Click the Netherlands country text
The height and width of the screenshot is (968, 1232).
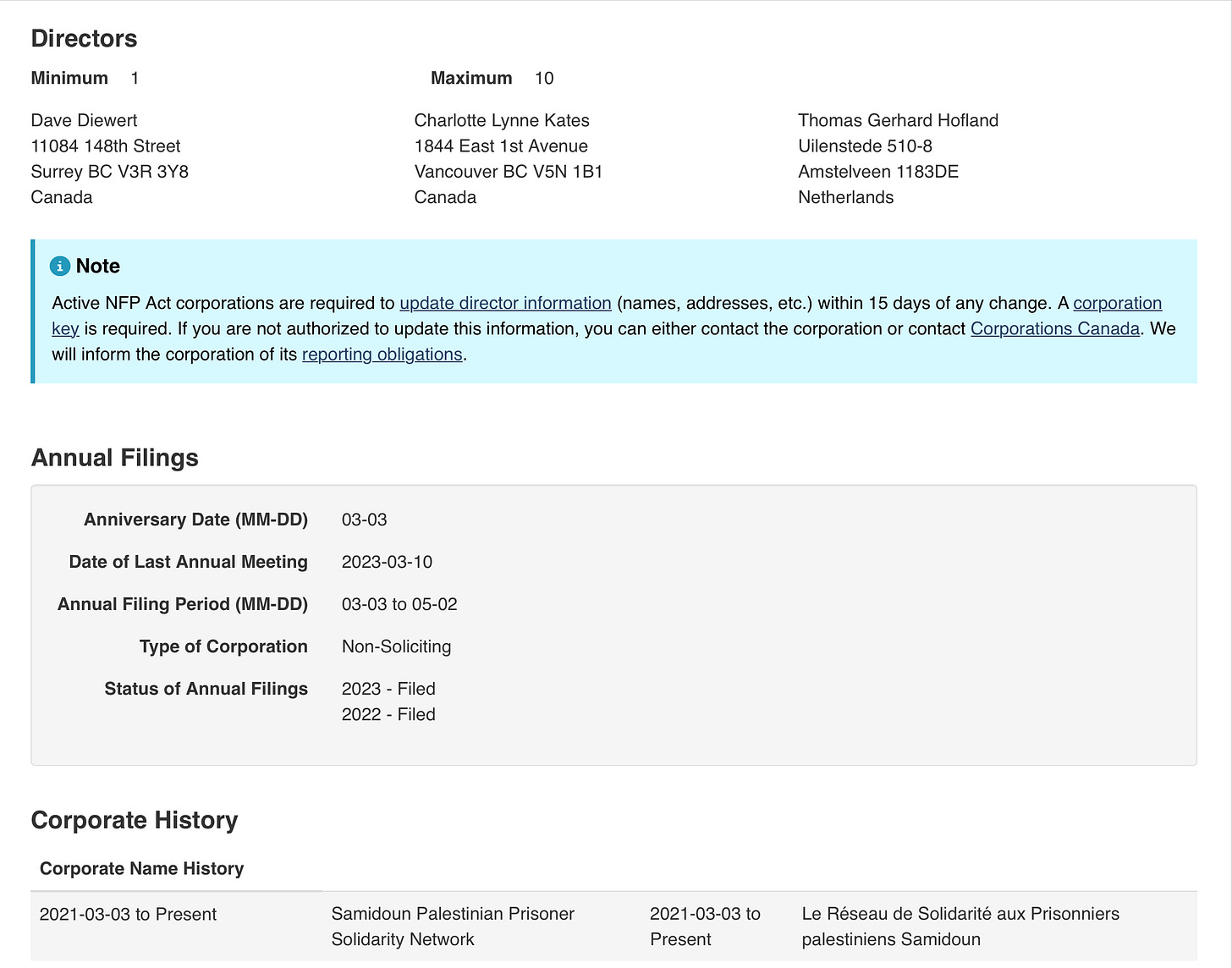tap(845, 196)
